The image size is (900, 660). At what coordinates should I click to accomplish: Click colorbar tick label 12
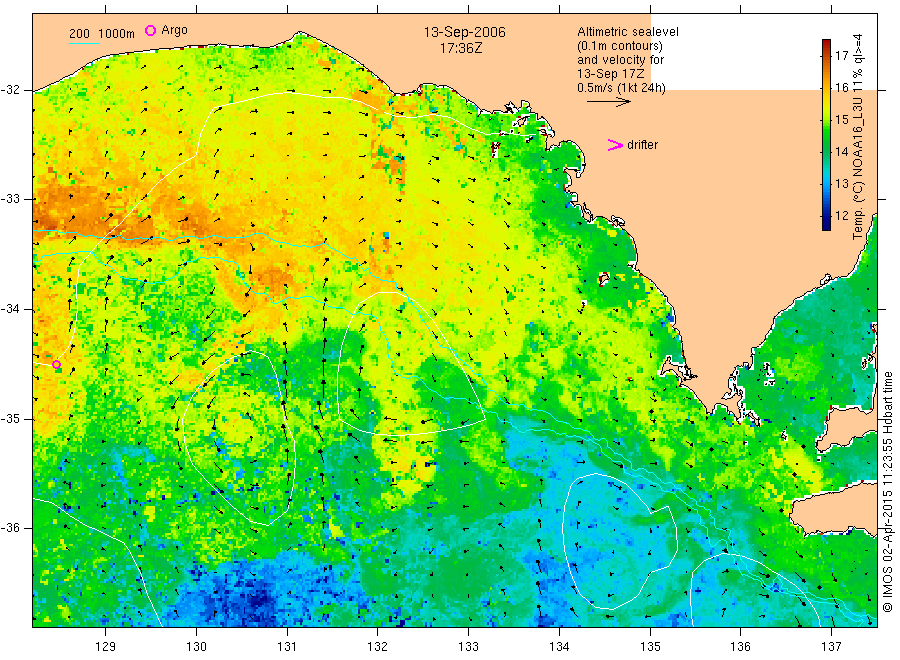point(841,216)
